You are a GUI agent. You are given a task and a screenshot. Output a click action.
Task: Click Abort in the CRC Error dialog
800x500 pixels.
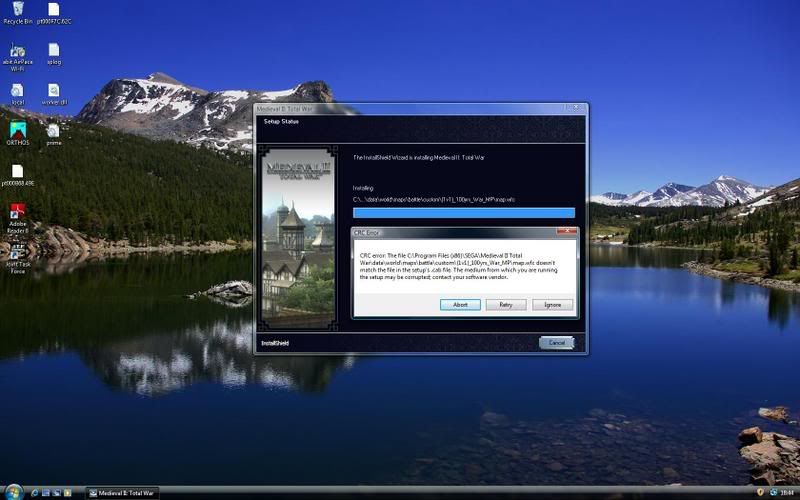[460, 305]
